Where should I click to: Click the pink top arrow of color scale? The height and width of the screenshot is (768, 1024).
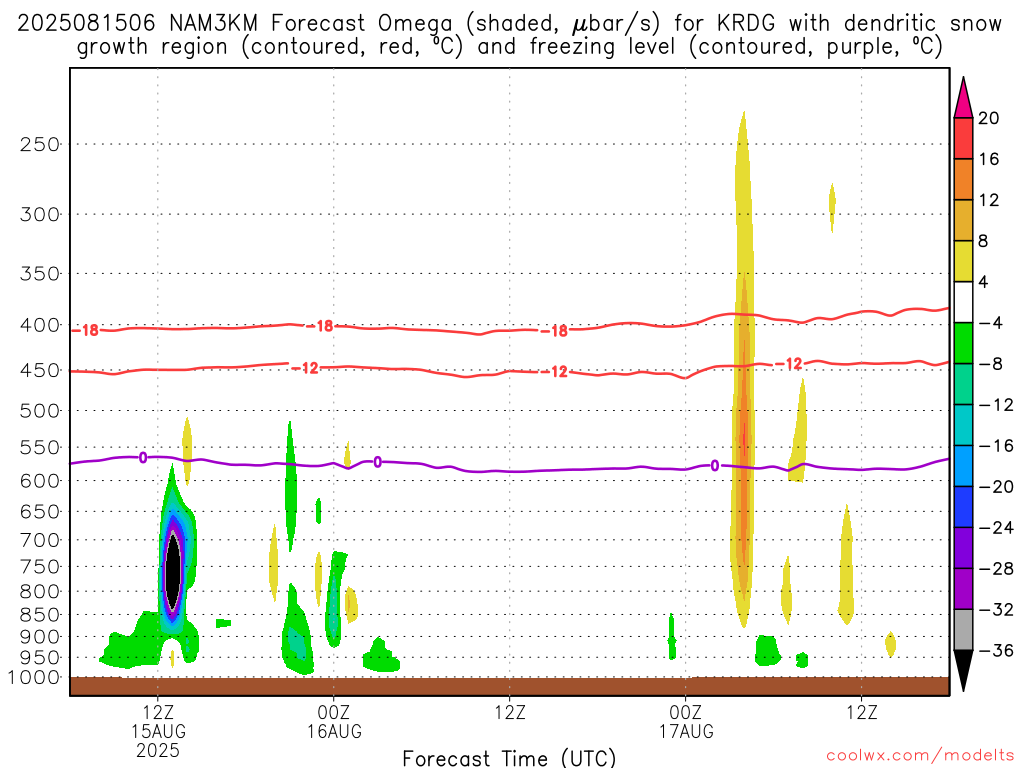tap(963, 97)
